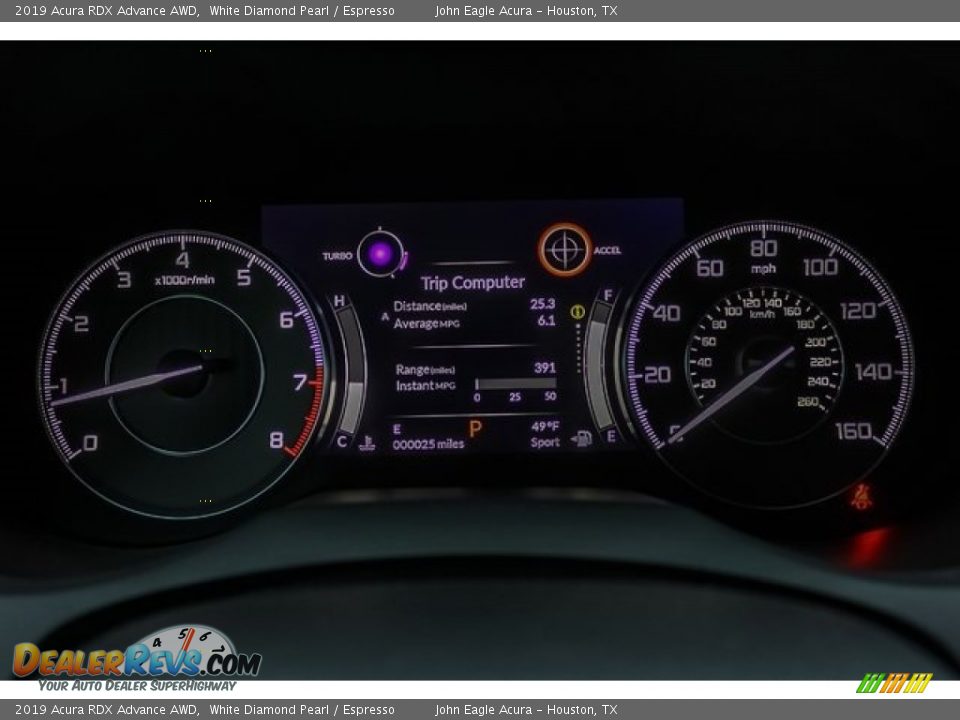Click the orange P gear position indicator
Screen dimensions: 960x720
click(x=475, y=427)
